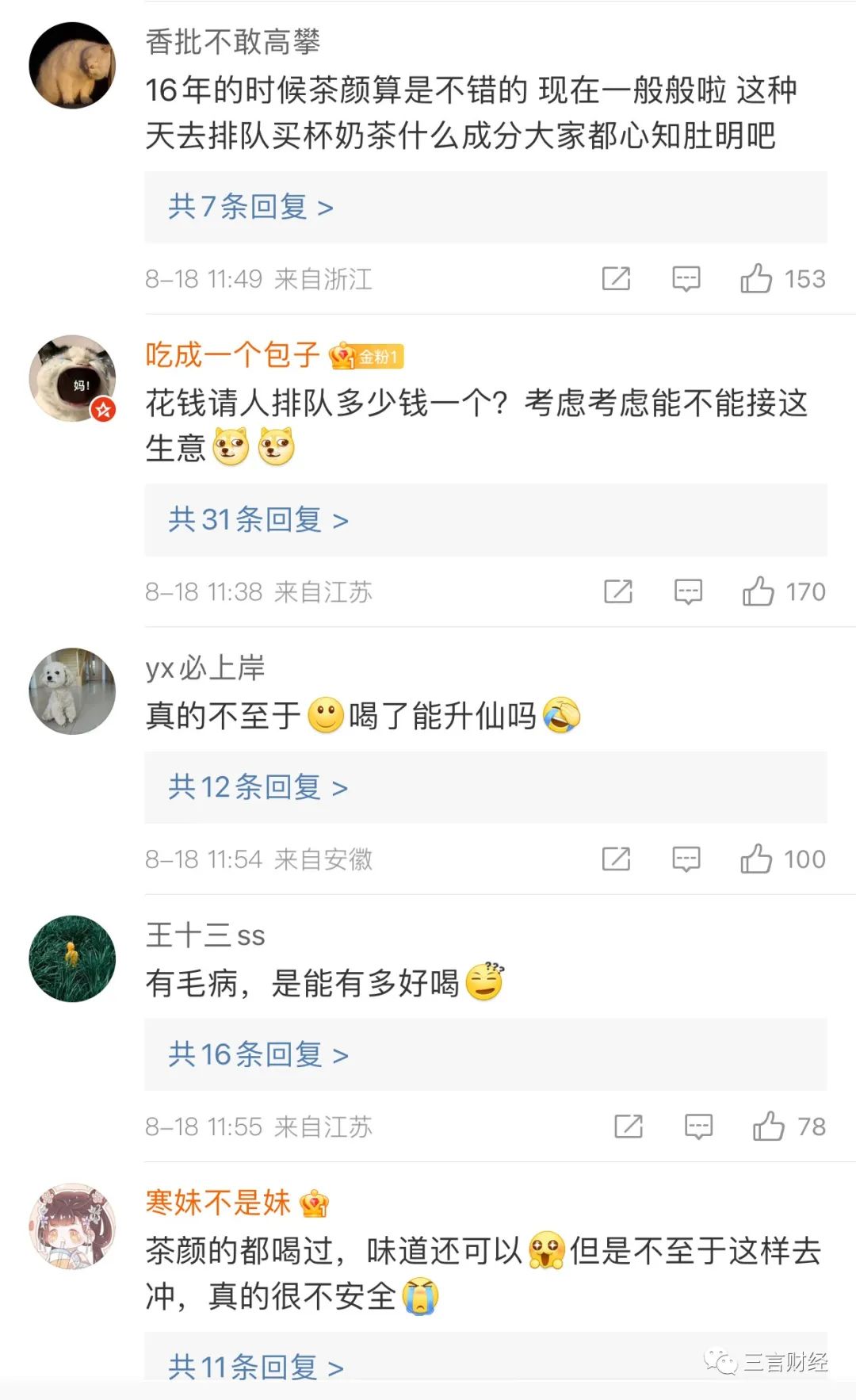Click the 金粉1 badge next to 吃成一个包子
The height and width of the screenshot is (1400, 856).
(366, 358)
